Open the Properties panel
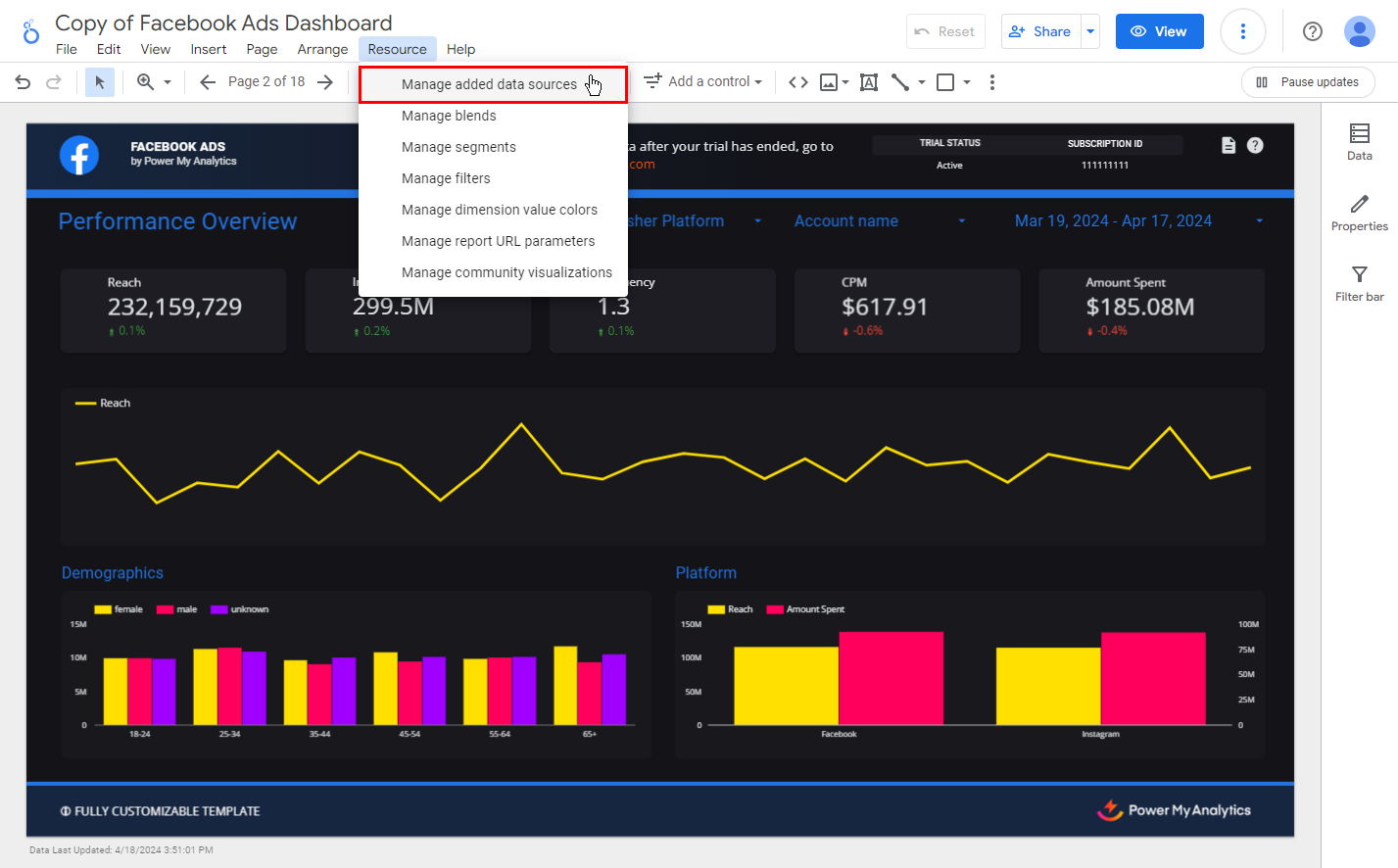The height and width of the screenshot is (868, 1398). (1359, 213)
